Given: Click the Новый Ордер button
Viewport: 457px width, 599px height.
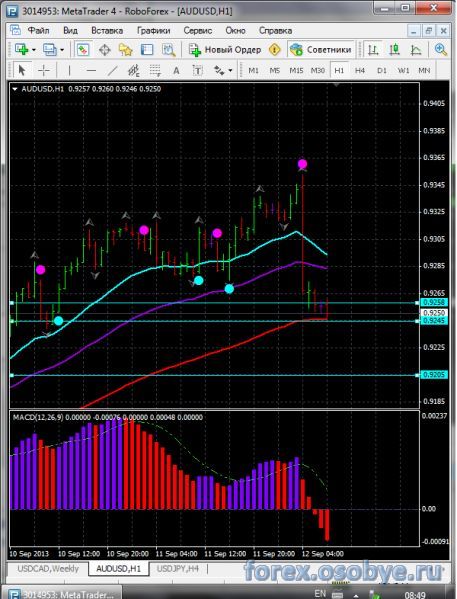Looking at the screenshot, I should (225, 50).
